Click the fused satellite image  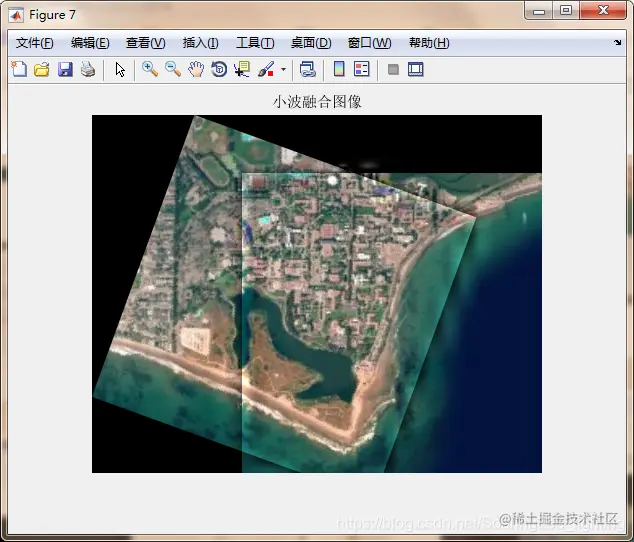click(x=317, y=294)
